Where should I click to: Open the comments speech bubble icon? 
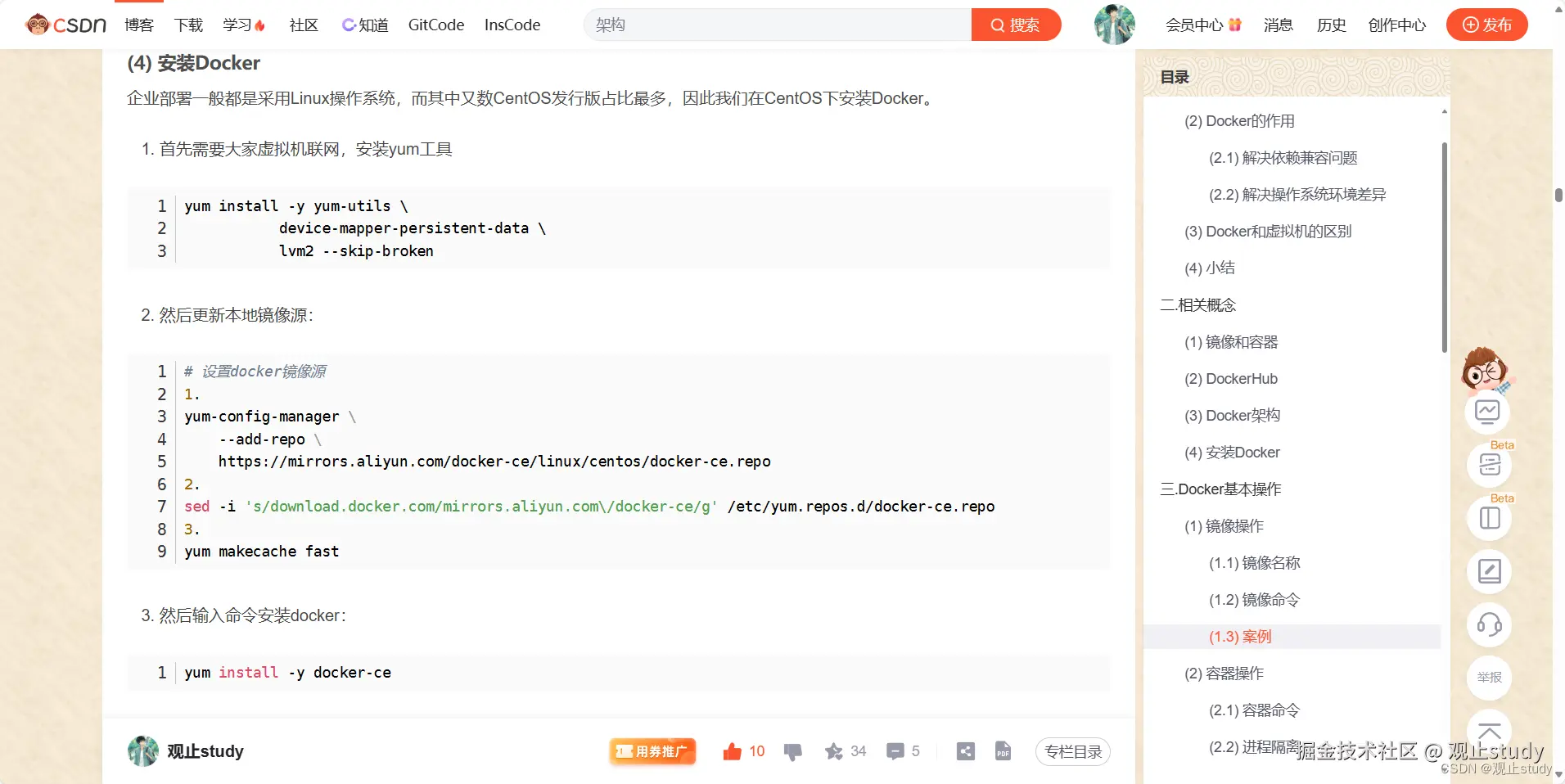895,751
